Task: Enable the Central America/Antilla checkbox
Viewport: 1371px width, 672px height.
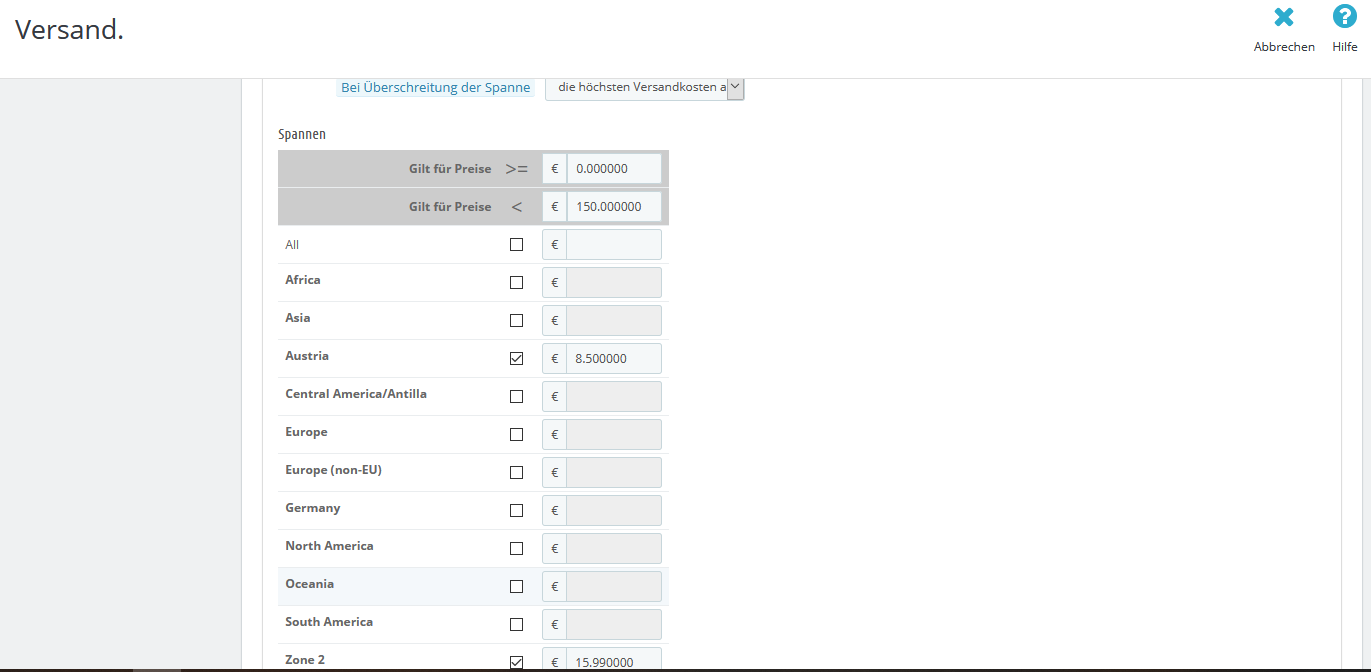Action: click(516, 396)
